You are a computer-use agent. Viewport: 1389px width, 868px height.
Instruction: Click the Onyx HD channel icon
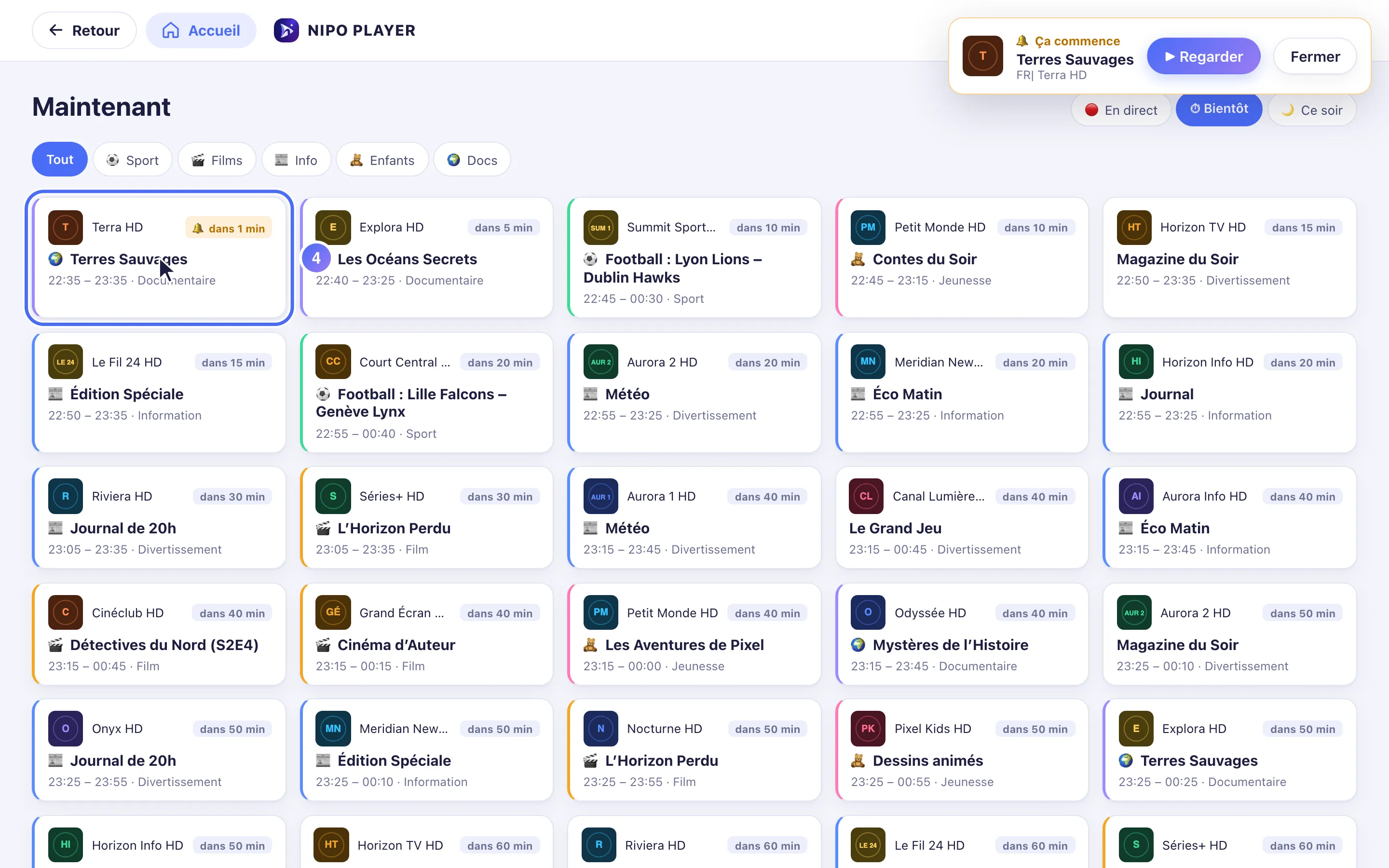pos(66,729)
